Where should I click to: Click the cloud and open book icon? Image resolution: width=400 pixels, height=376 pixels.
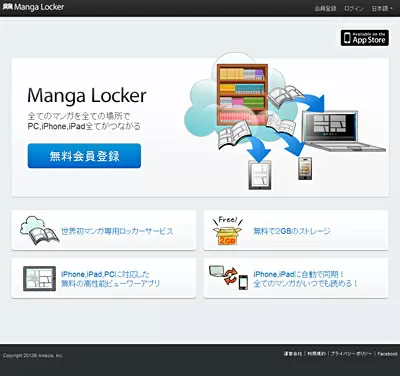(39, 230)
